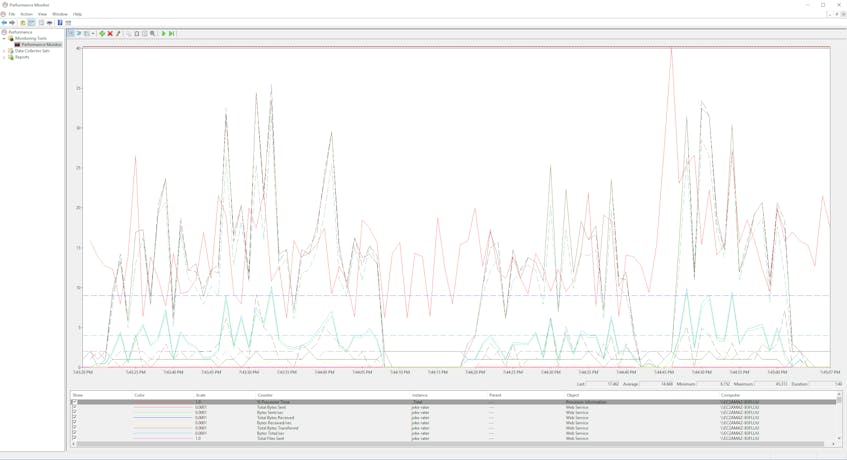This screenshot has width=847, height=460.
Task: Uncheck Show for Bytes Received/sec counter
Action: (75, 423)
